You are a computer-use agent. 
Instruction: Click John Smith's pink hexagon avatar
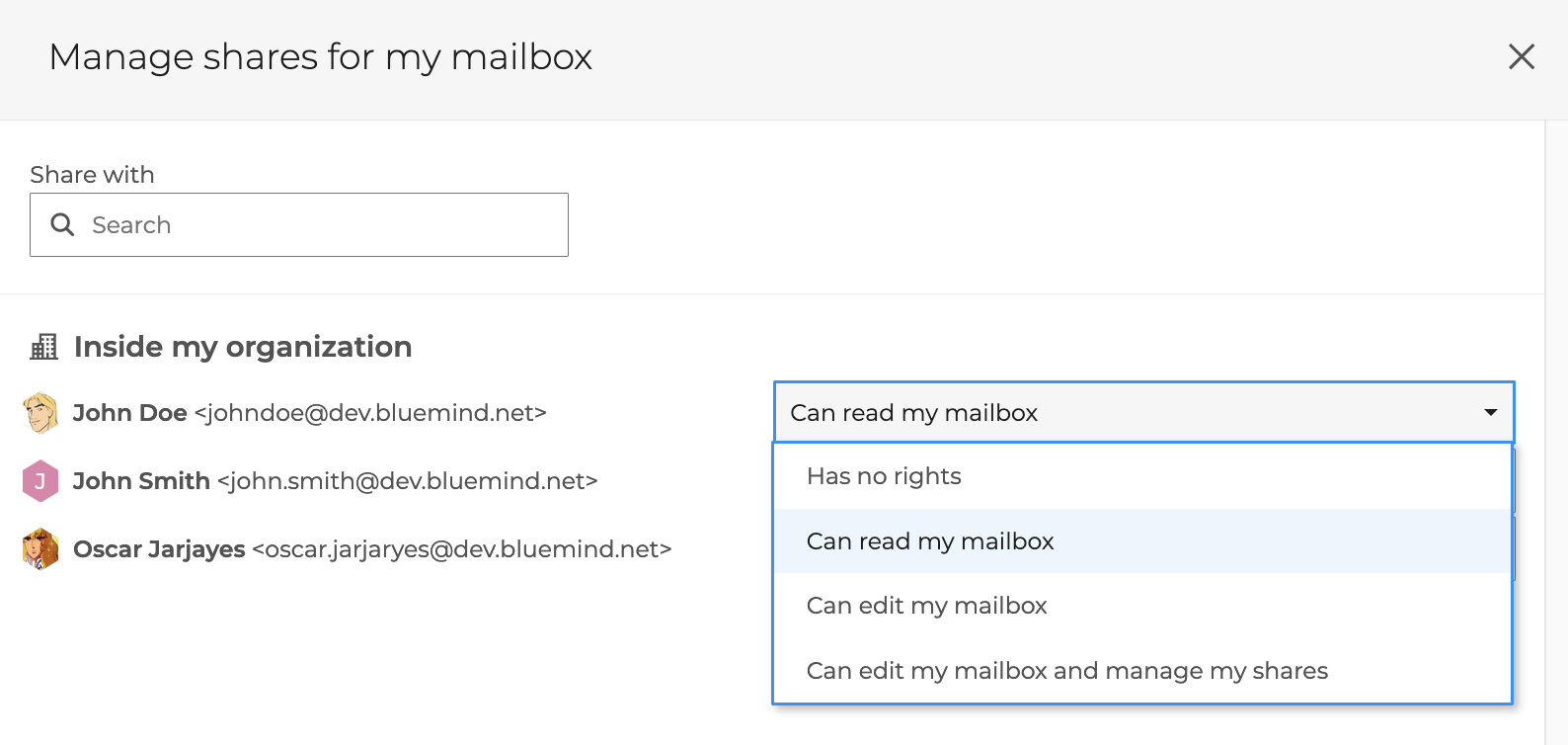[40, 481]
